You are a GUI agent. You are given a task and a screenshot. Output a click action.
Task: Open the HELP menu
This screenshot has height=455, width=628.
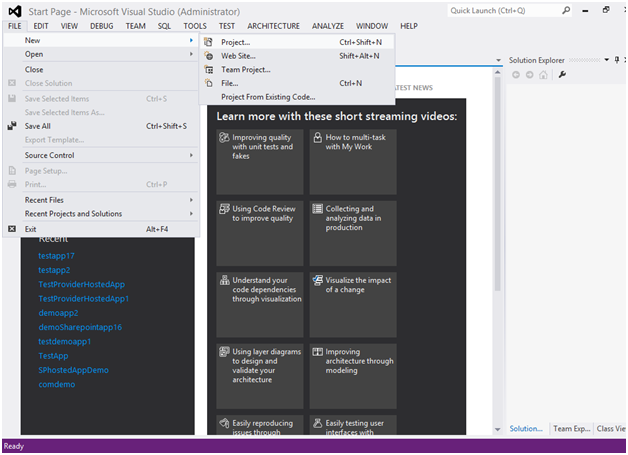[409, 26]
